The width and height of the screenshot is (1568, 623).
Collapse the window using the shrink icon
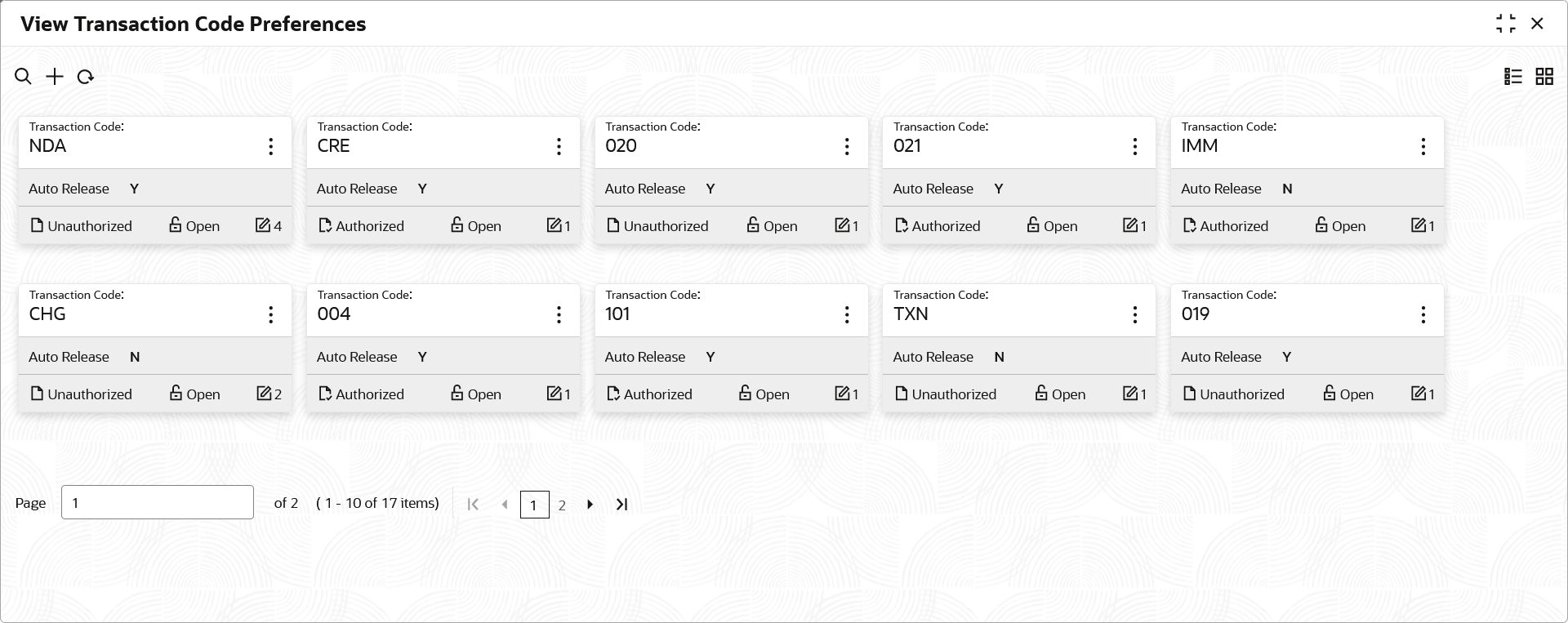[x=1506, y=24]
